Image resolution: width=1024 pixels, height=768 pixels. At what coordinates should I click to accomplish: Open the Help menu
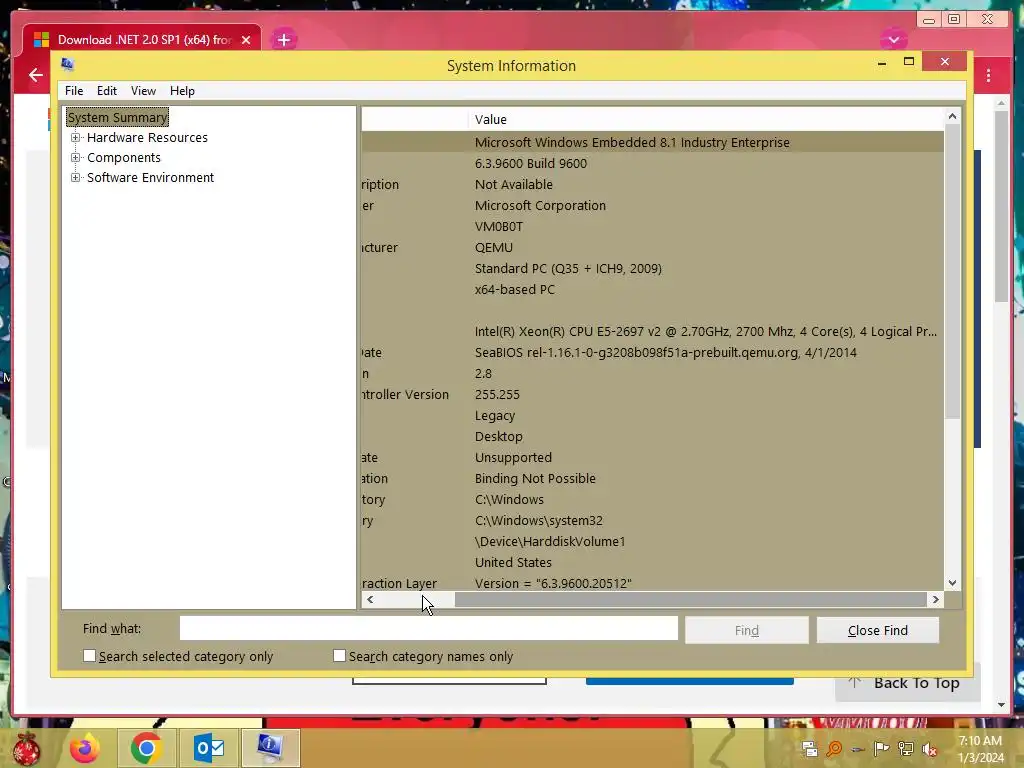(x=182, y=91)
